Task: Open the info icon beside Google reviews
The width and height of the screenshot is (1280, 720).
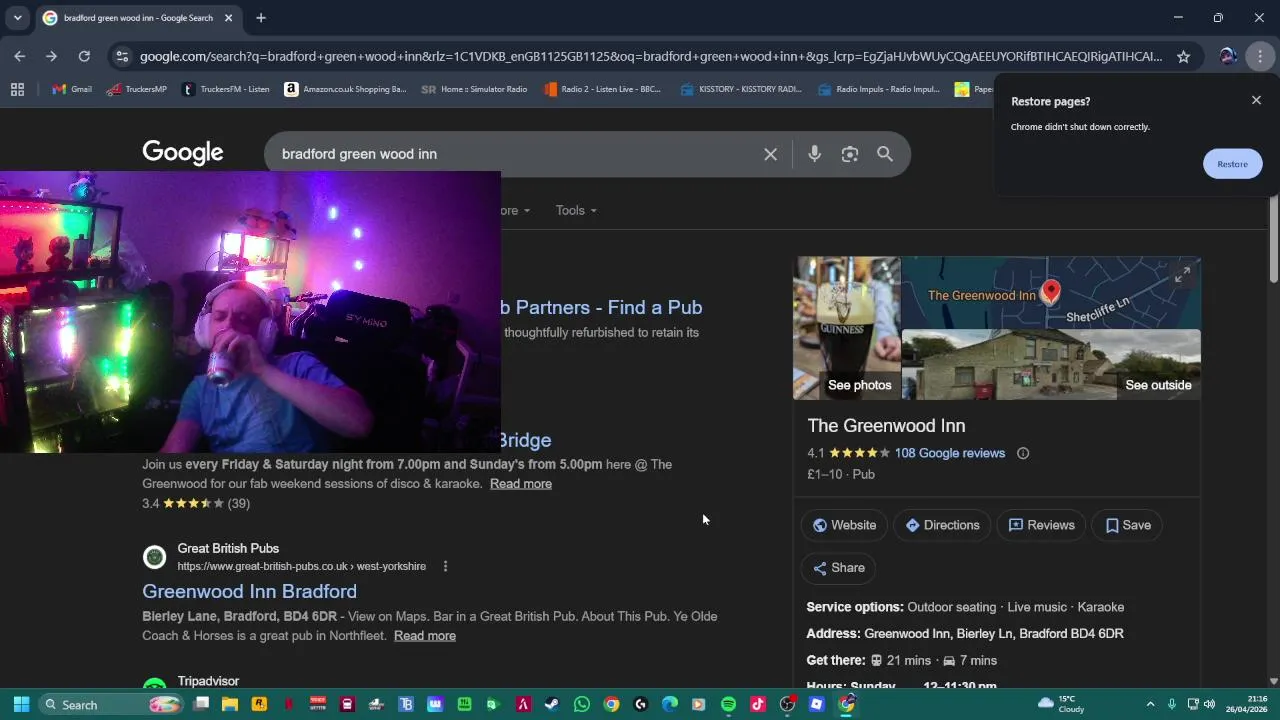Action: click(x=1023, y=453)
